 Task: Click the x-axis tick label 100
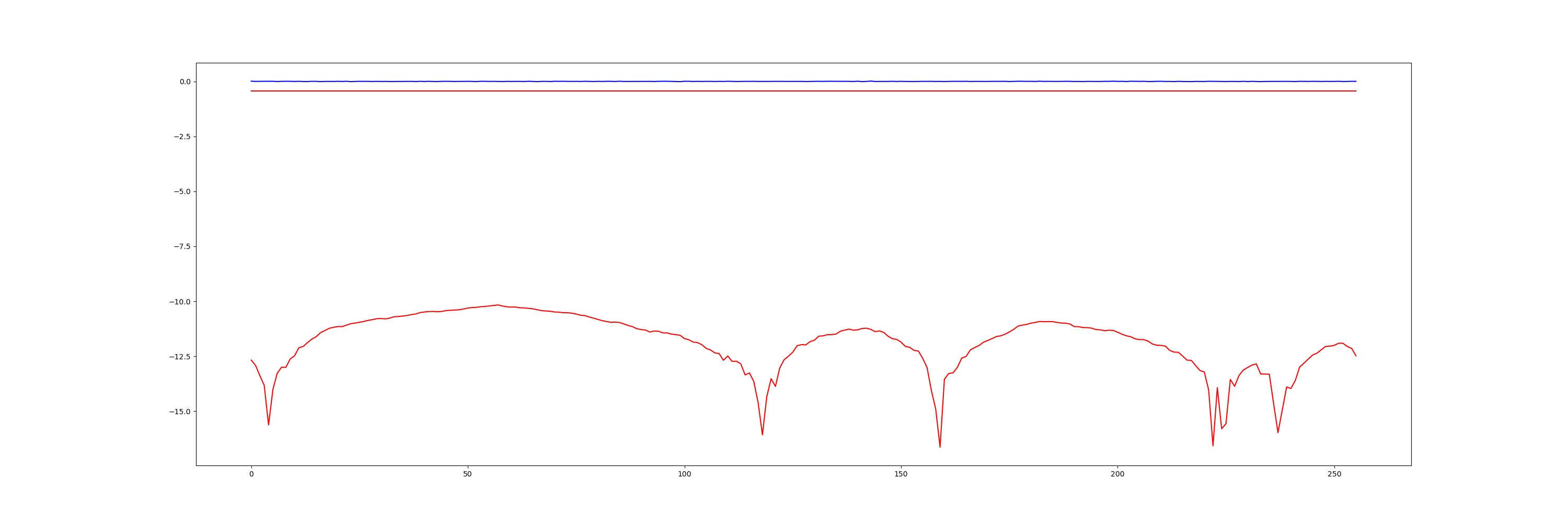tap(684, 474)
